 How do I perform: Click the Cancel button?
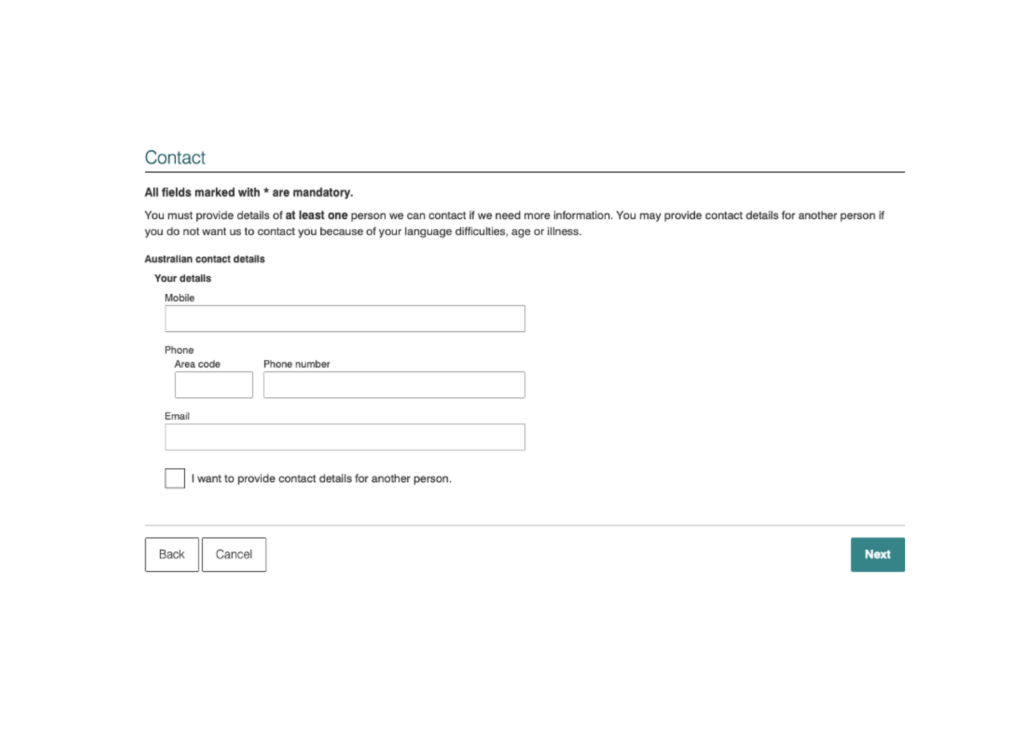(x=234, y=554)
